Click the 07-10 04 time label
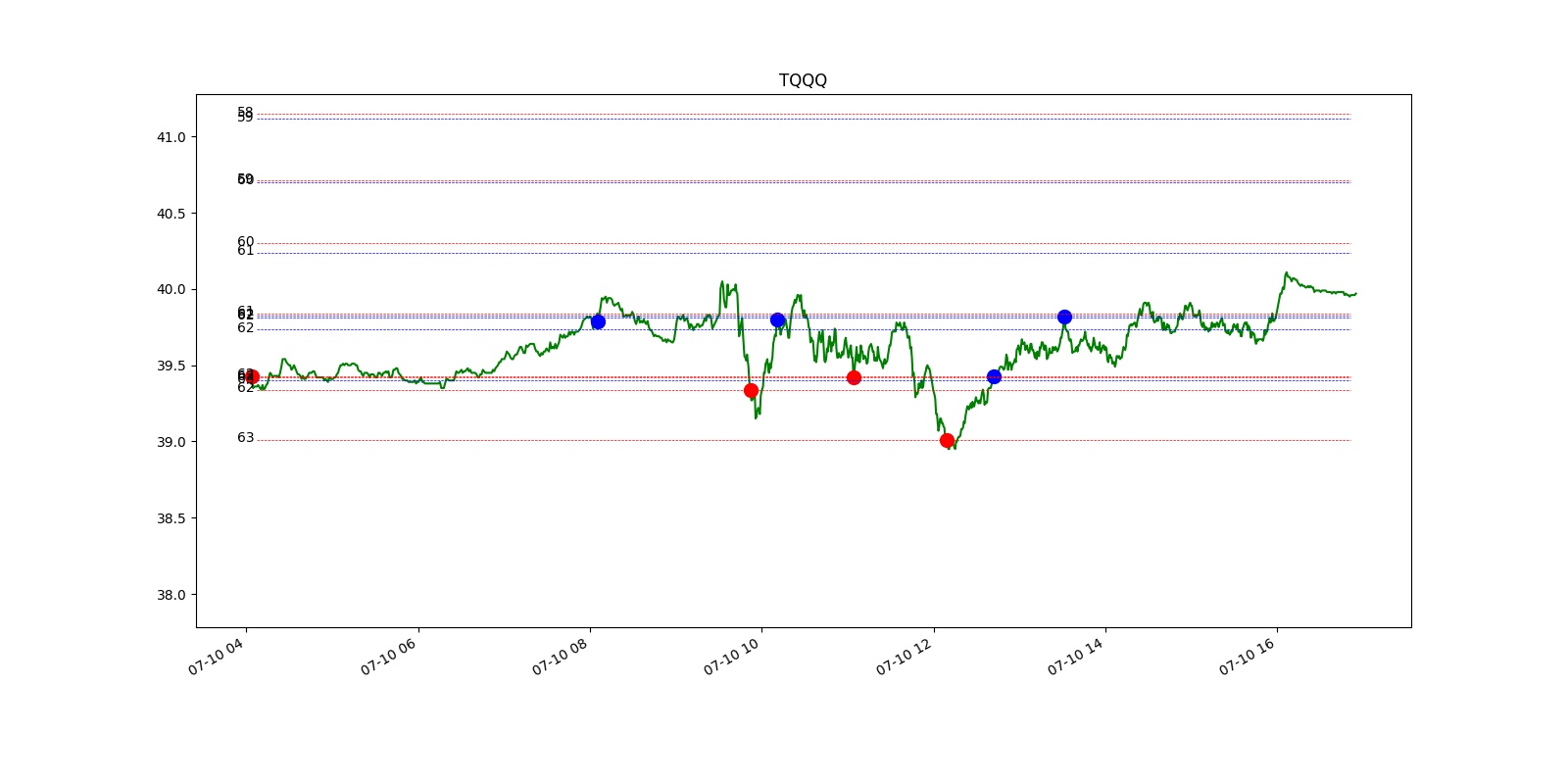Image resolution: width=1568 pixels, height=784 pixels. (x=216, y=657)
